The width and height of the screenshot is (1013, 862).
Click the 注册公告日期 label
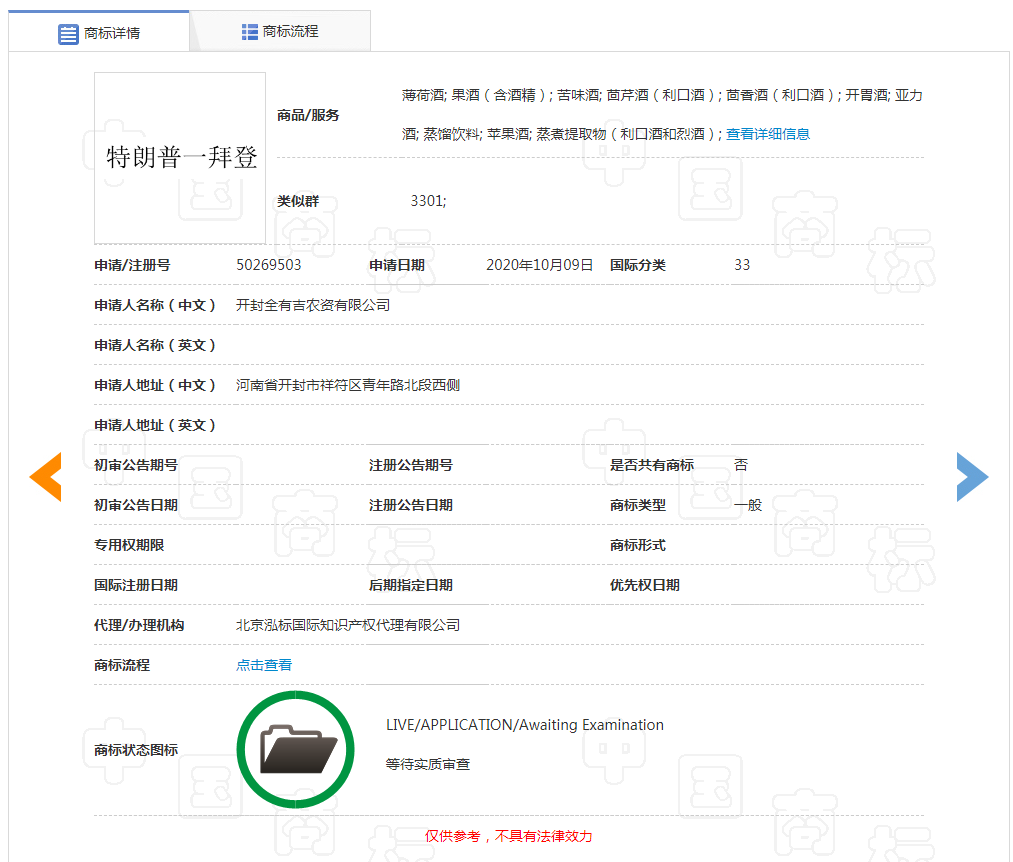pyautogui.click(x=410, y=505)
